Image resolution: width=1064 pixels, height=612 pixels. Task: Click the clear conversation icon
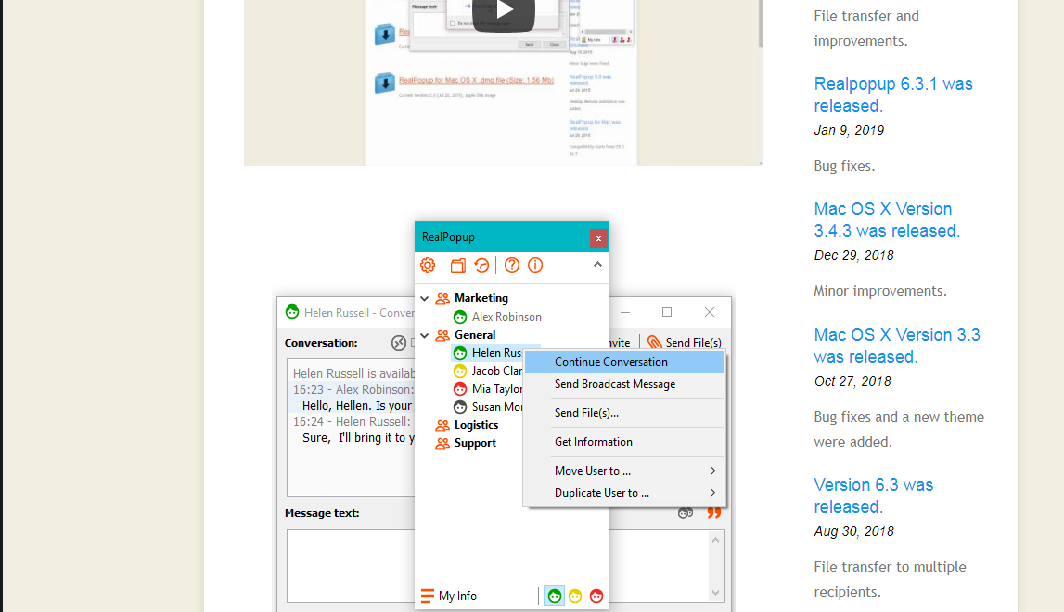coord(398,343)
